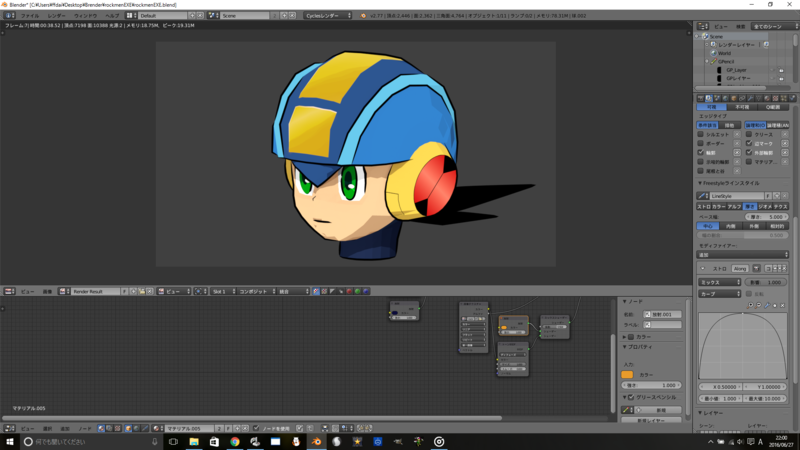
Task: Open the ヘルプ menu
Action: pos(112,16)
